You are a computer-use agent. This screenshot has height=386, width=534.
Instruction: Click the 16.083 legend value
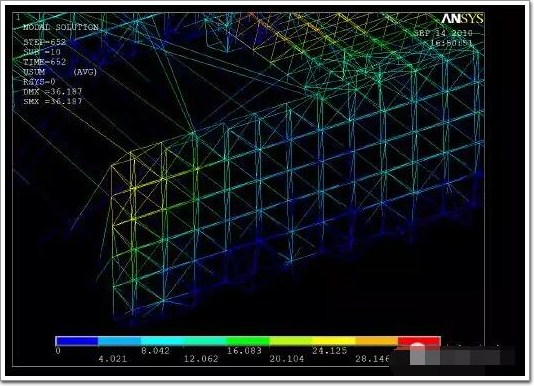pyautogui.click(x=244, y=351)
